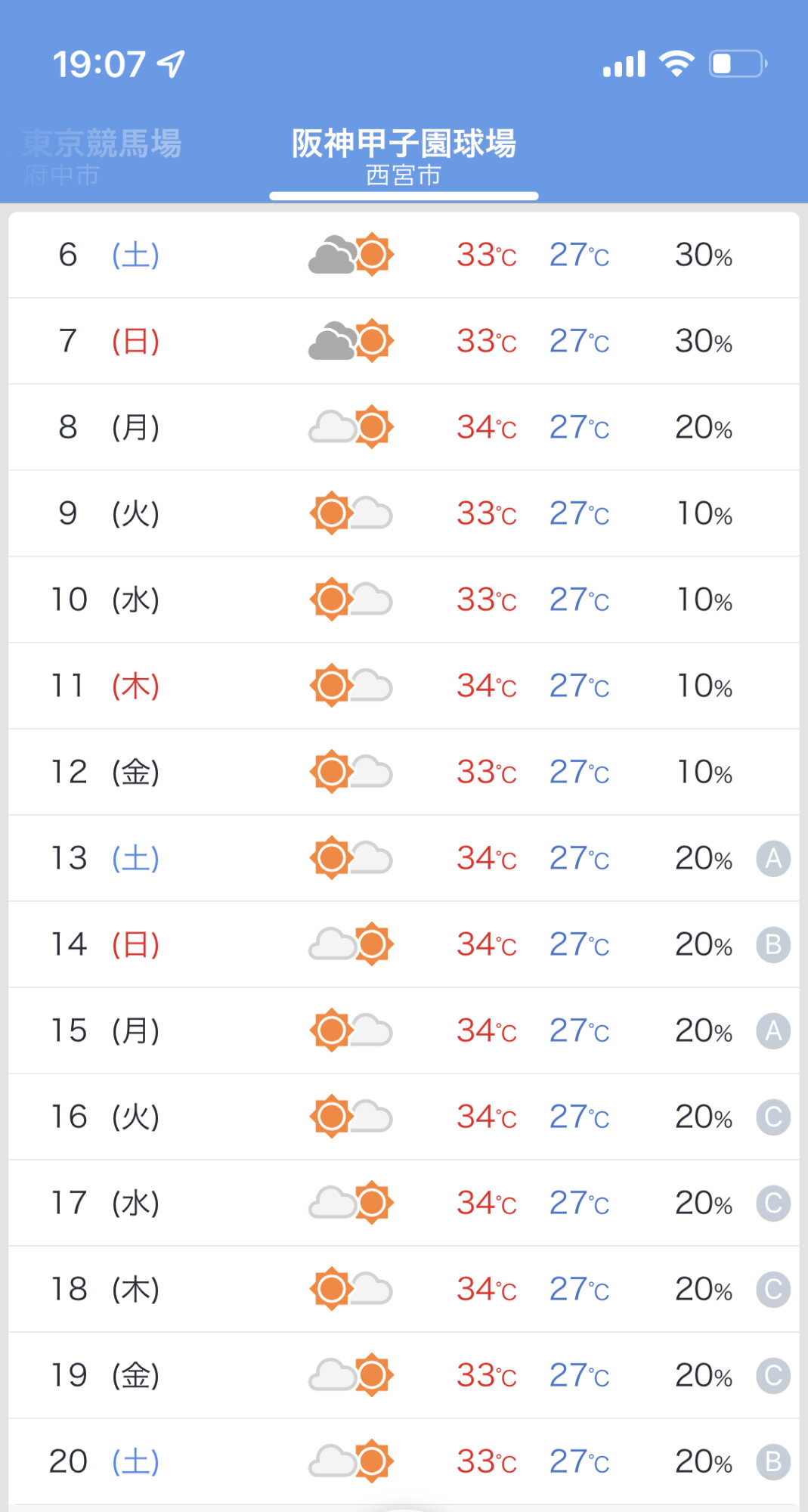Tap reliability badge B on the 14th

(773, 945)
